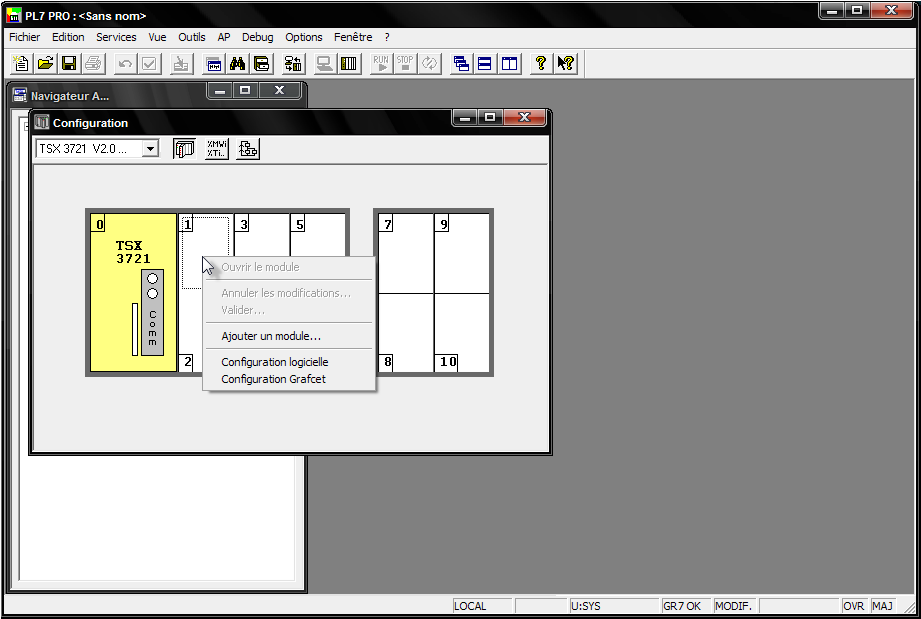Image resolution: width=921 pixels, height=619 pixels.
Task: Open the TSX 3721 V2.0 processor dropdown
Action: (150, 149)
